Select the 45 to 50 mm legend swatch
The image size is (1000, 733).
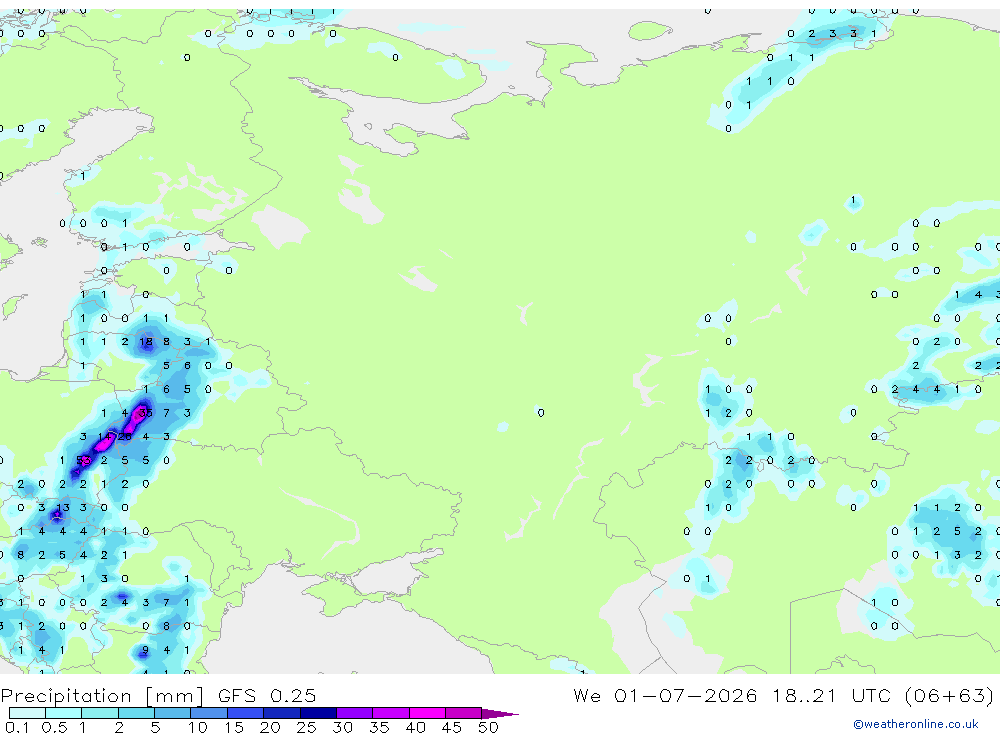tap(463, 713)
